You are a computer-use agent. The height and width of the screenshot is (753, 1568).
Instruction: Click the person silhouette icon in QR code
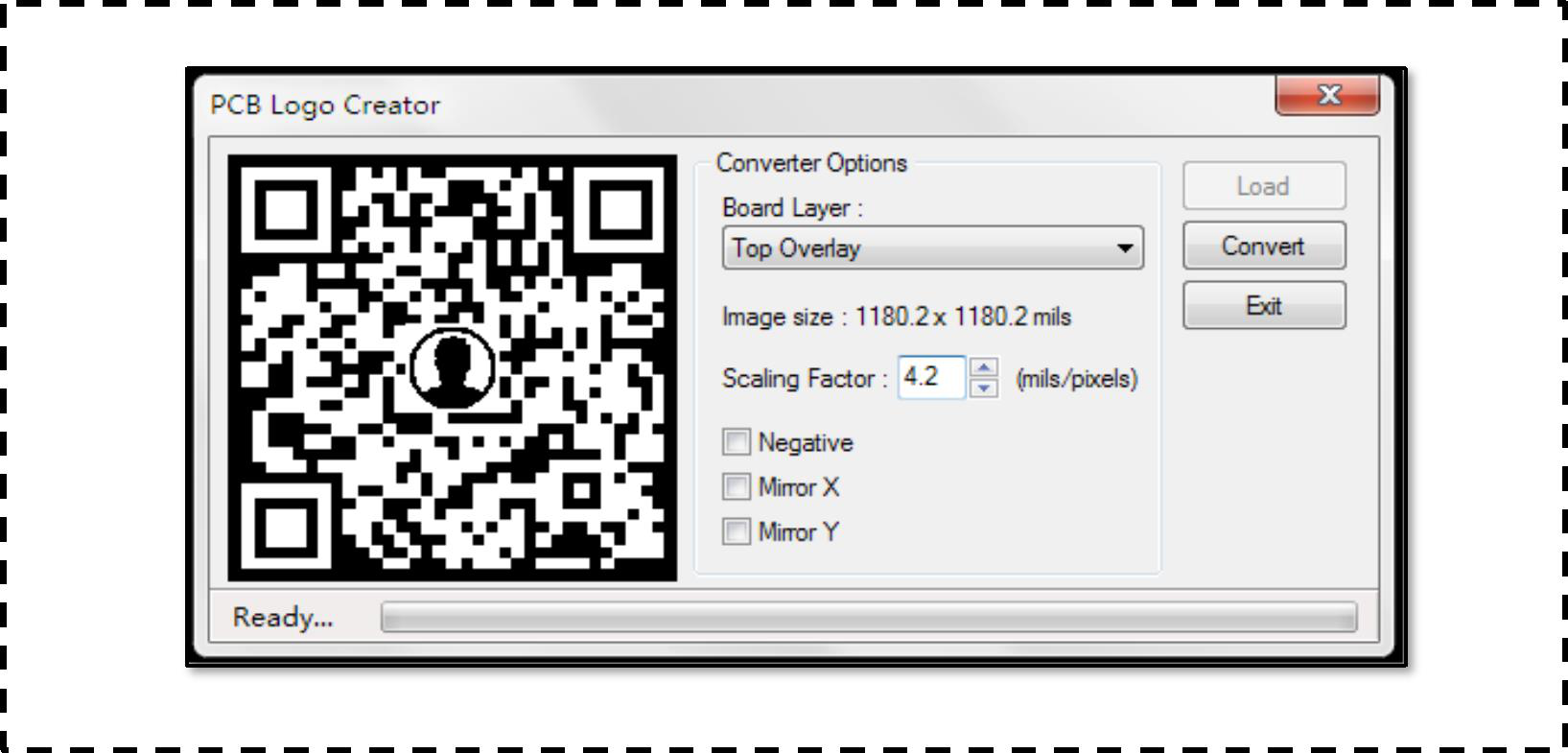[x=452, y=366]
